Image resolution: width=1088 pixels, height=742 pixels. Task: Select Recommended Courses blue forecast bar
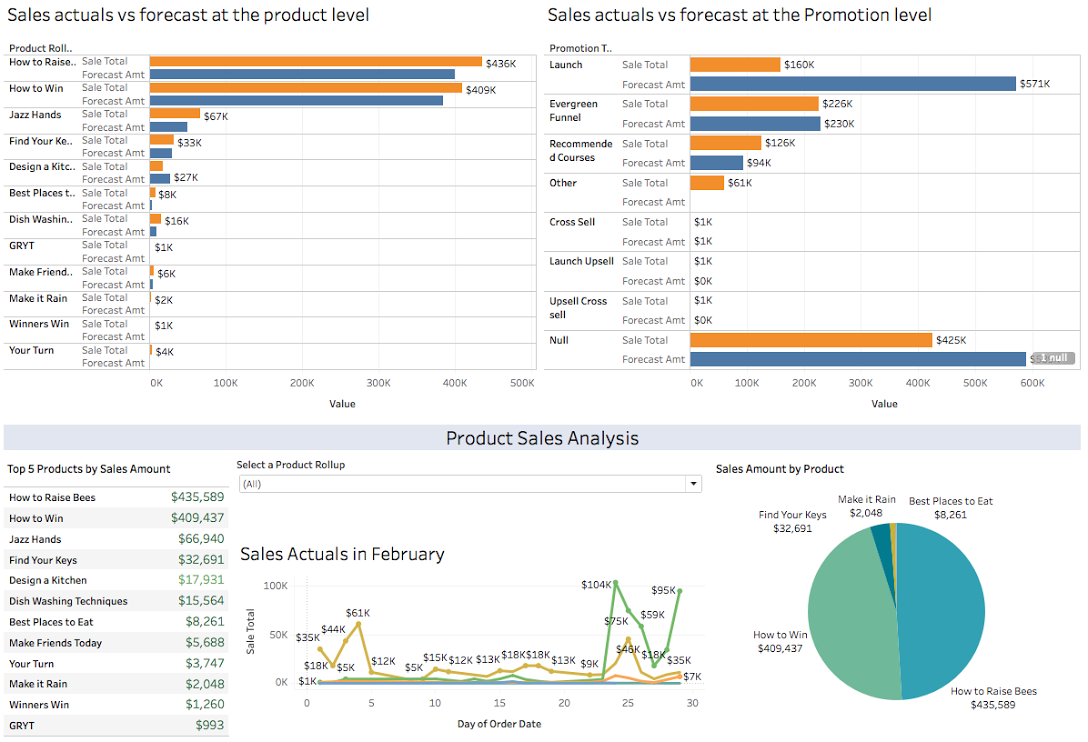click(x=716, y=163)
